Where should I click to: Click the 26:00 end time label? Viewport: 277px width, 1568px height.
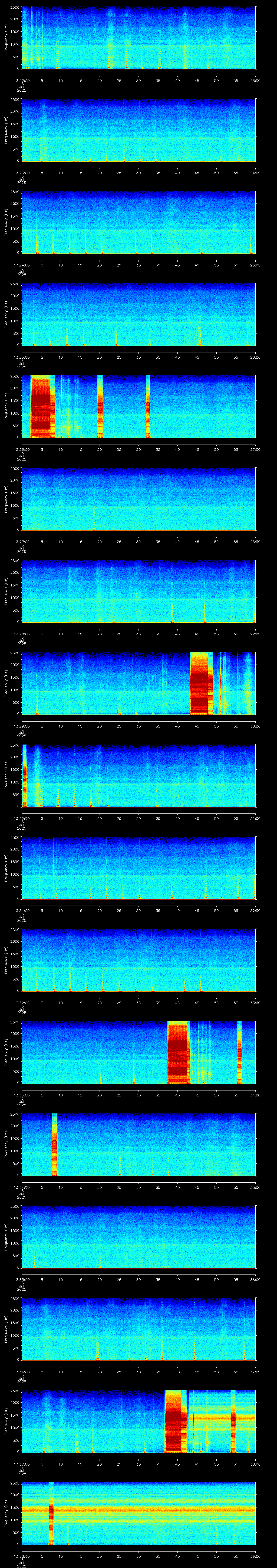[255, 357]
